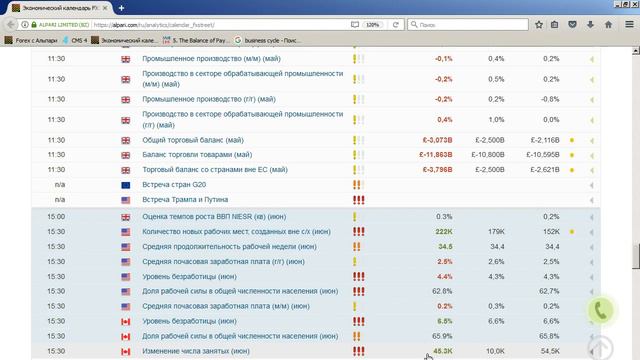This screenshot has width=640, height=360.
Task: Click the page vertical scrollbar thumb
Action: 636,256
